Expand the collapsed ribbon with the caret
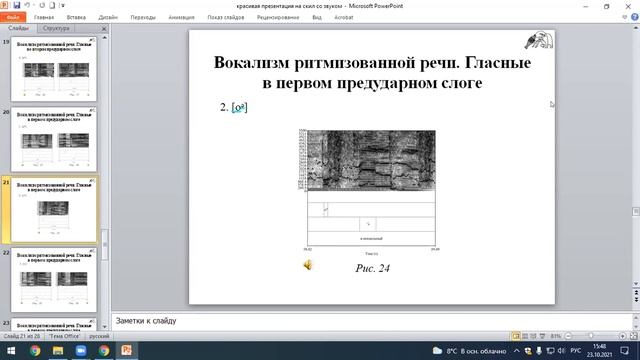Image resolution: width=640 pixels, height=360 pixels. 624,17
